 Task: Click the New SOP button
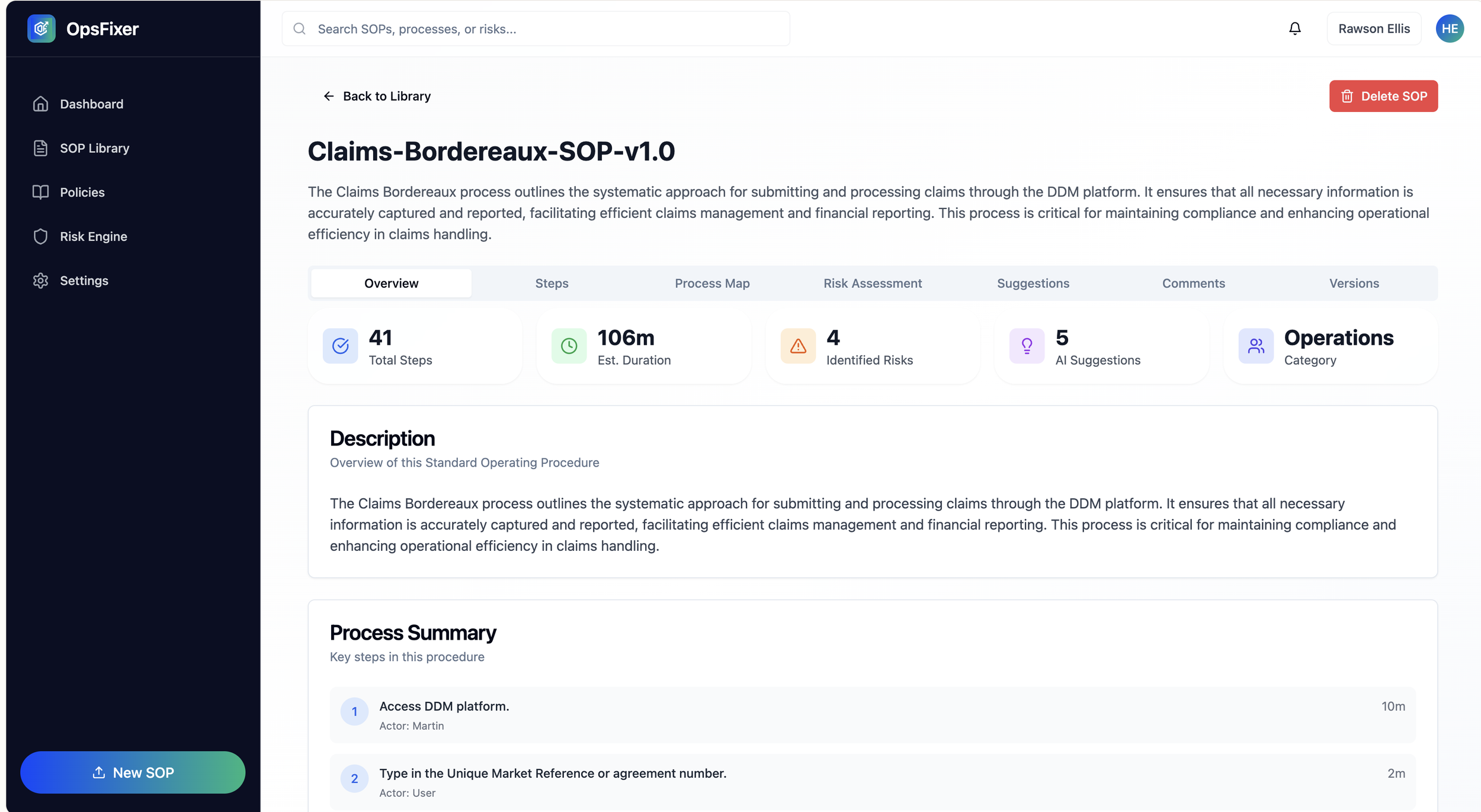[133, 772]
